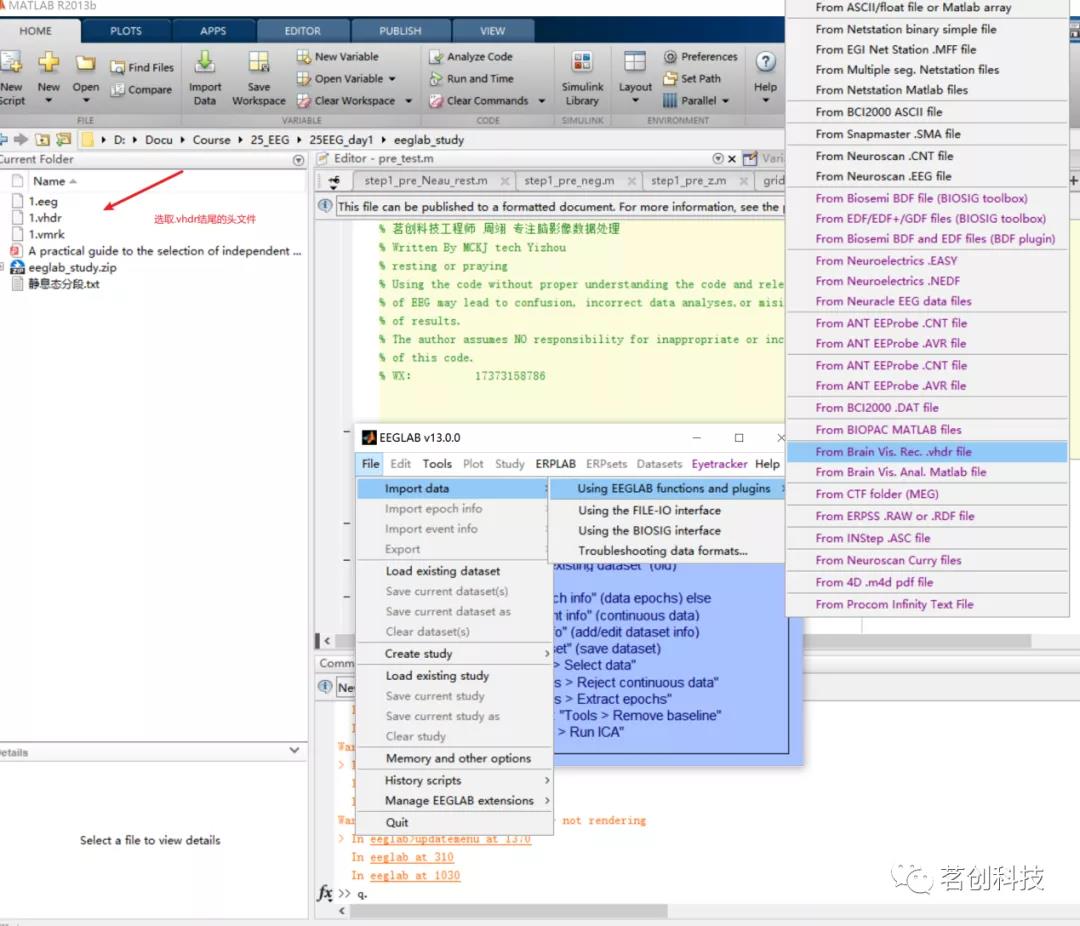The height and width of the screenshot is (926, 1080).
Task: Click the Set Path icon
Action: 670,79
